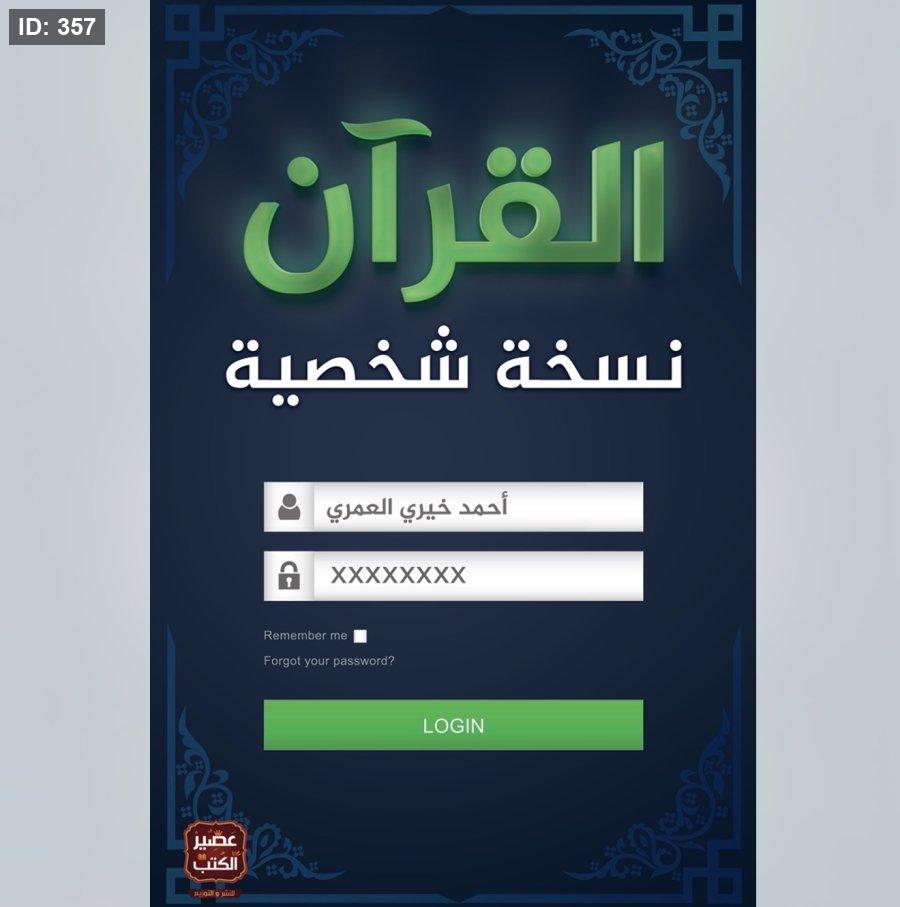Tick the Remember me checkbox
The width and height of the screenshot is (900, 907).
pyautogui.click(x=360, y=636)
